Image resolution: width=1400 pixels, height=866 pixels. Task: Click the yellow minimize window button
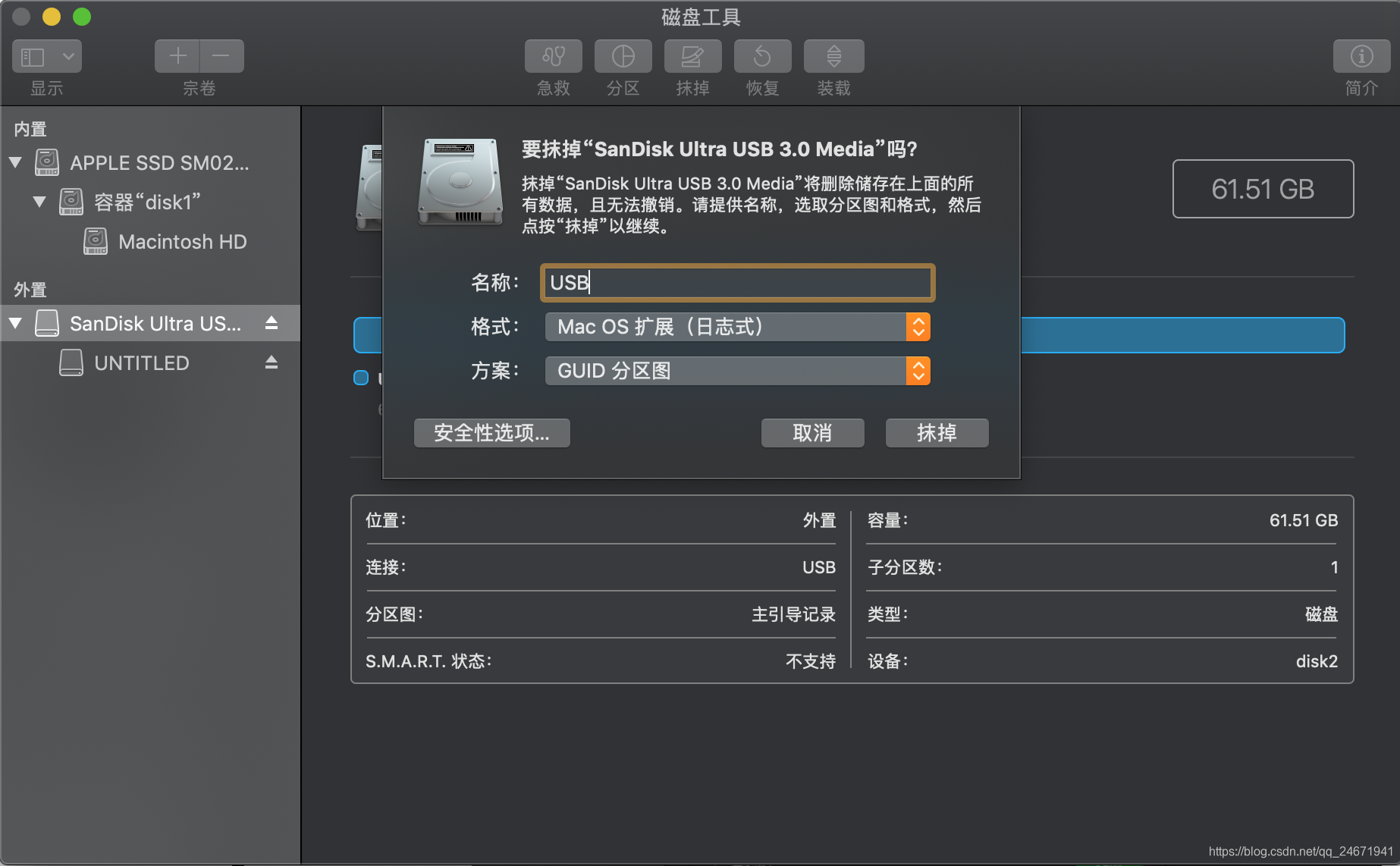click(52, 17)
